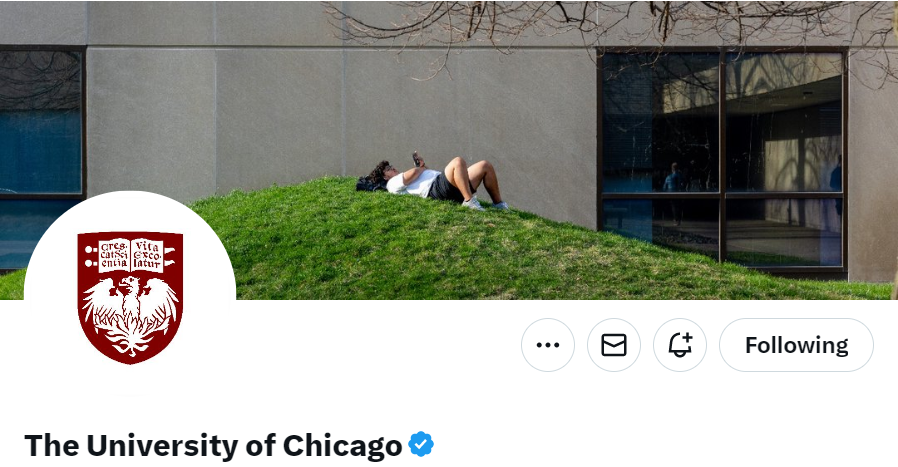This screenshot has height=467, width=898.
Task: Click the blue-tinted window behind the avatar
Action: pyautogui.click(x=40, y=149)
